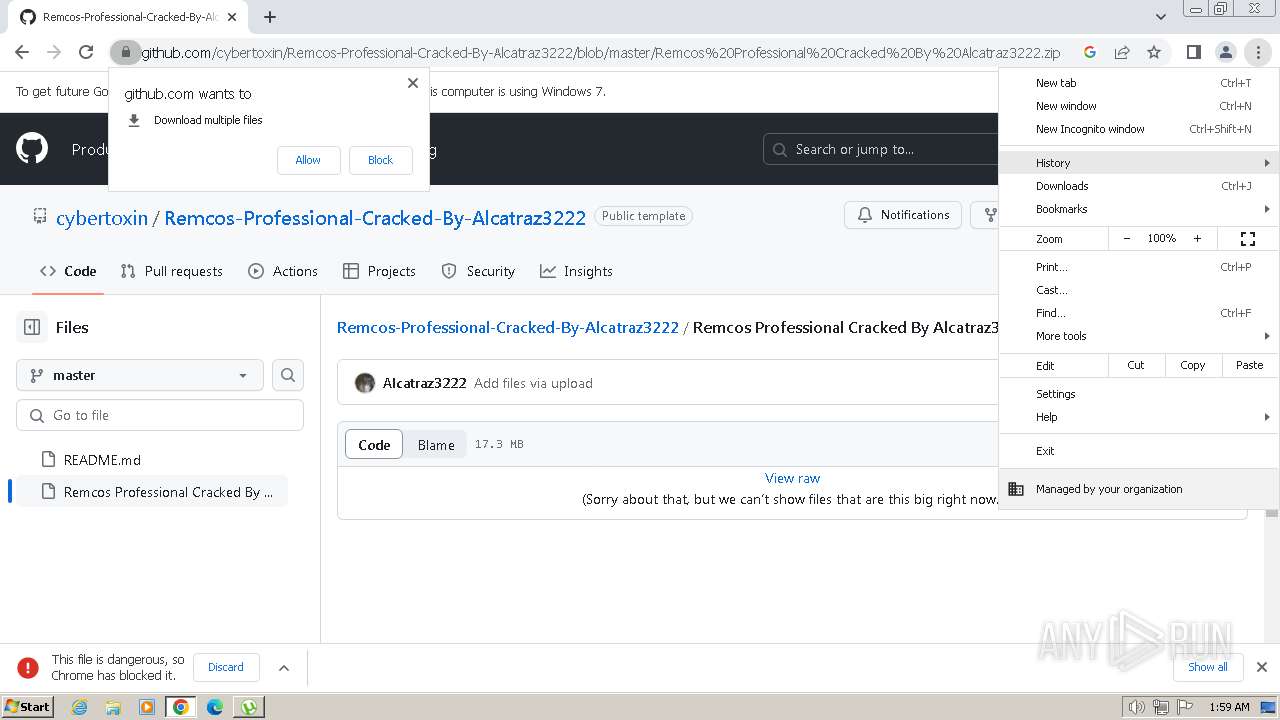Image resolution: width=1280 pixels, height=720 pixels.
Task: Click the GitHub Octocat logo
Action: [32, 149]
